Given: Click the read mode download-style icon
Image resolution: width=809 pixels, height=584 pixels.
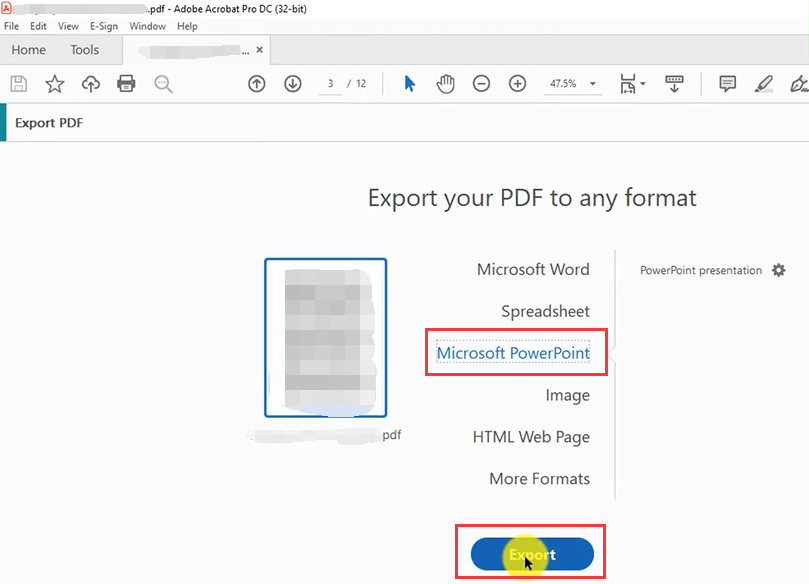Looking at the screenshot, I should coord(674,84).
